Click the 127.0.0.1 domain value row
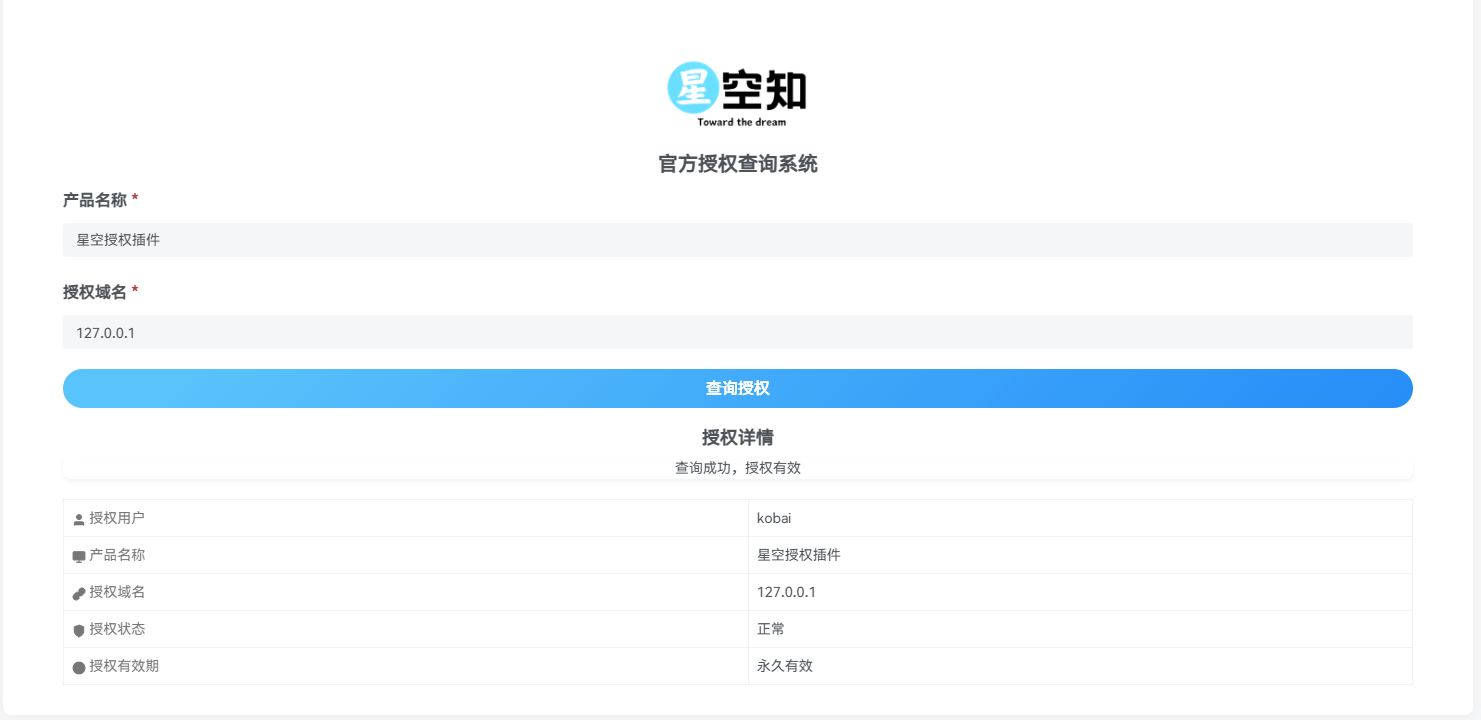 click(786, 592)
